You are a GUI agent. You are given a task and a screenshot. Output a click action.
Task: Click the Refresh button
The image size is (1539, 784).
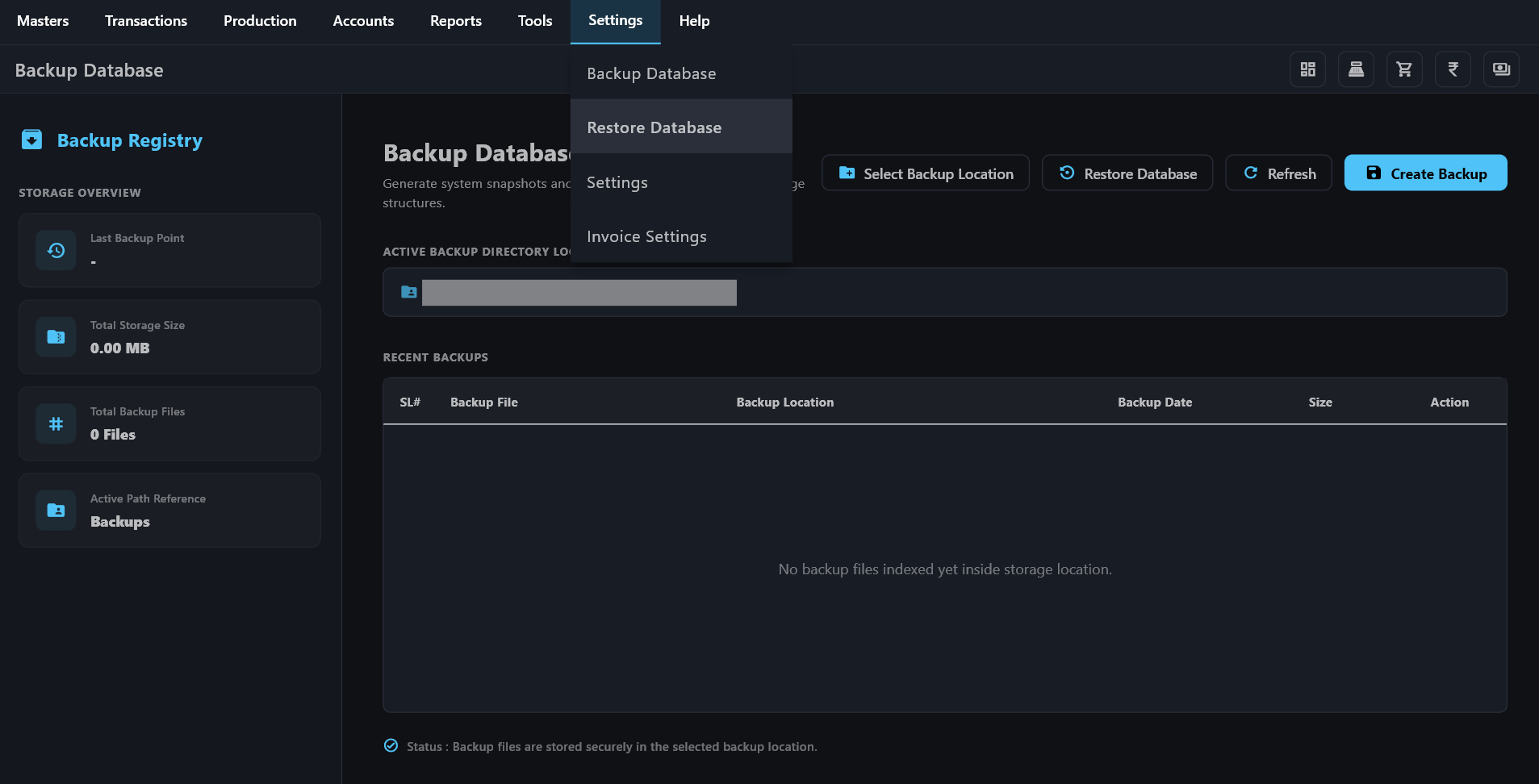click(x=1278, y=173)
